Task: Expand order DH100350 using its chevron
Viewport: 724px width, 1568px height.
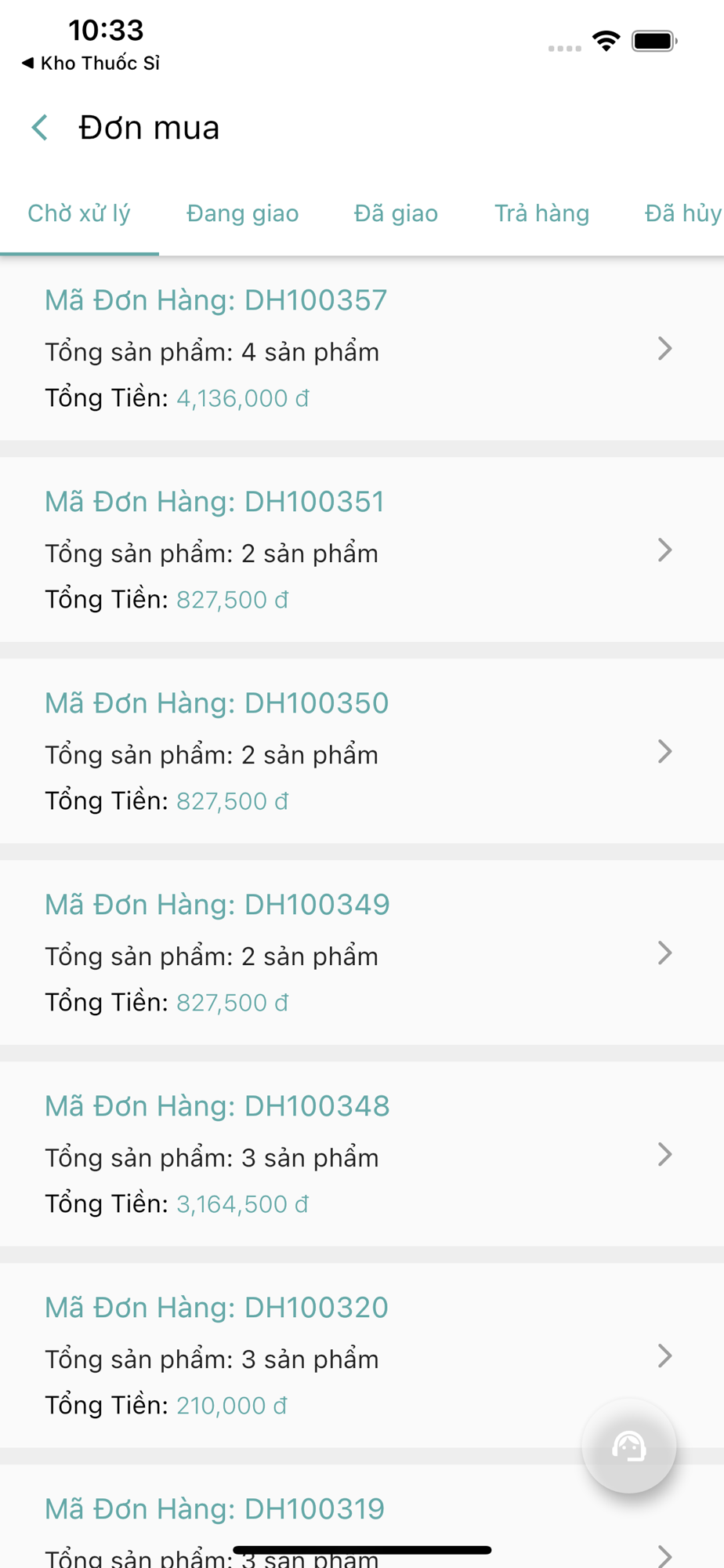Action: (664, 752)
